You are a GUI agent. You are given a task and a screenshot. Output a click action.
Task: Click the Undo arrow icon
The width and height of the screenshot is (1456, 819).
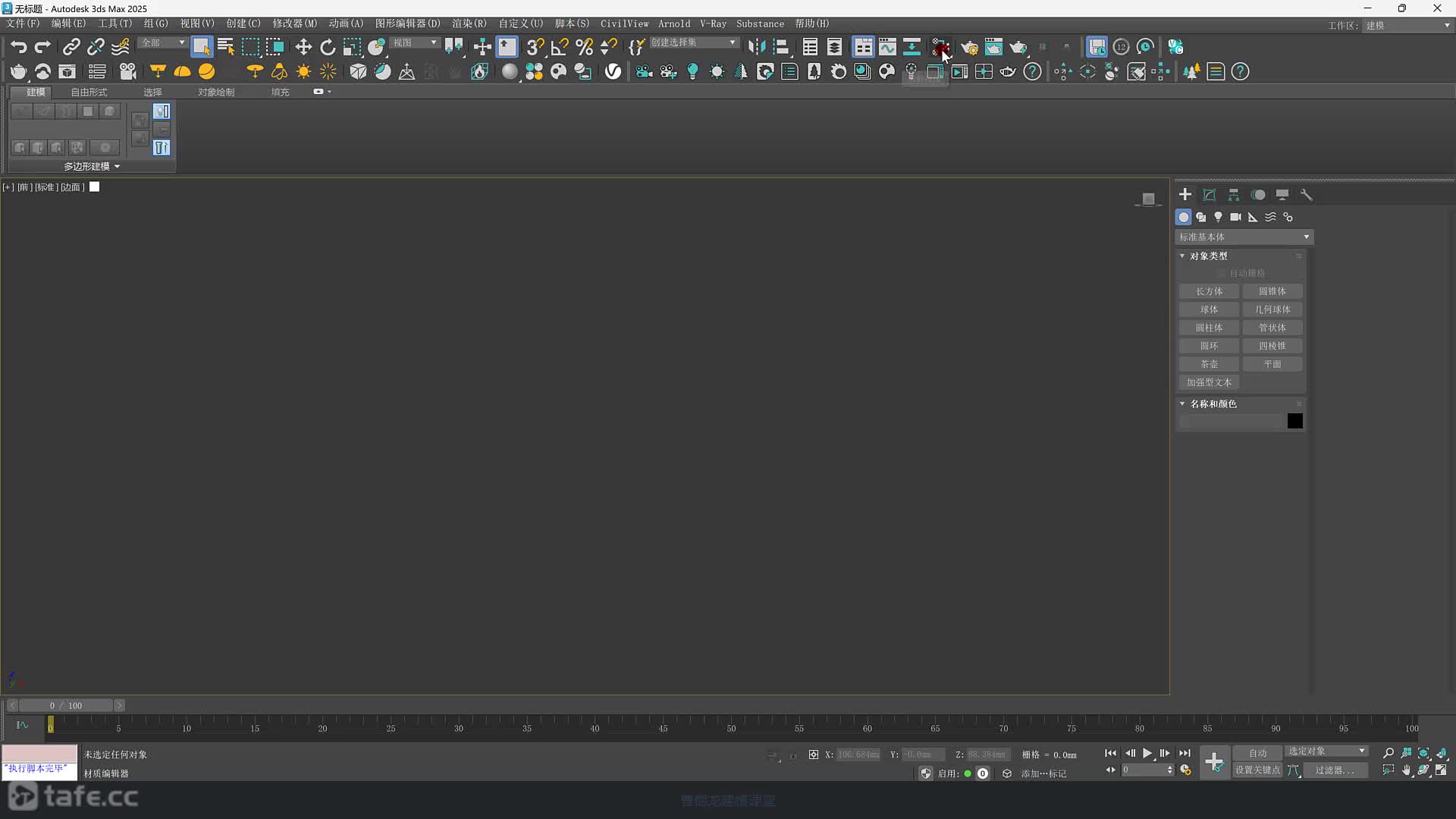click(18, 47)
